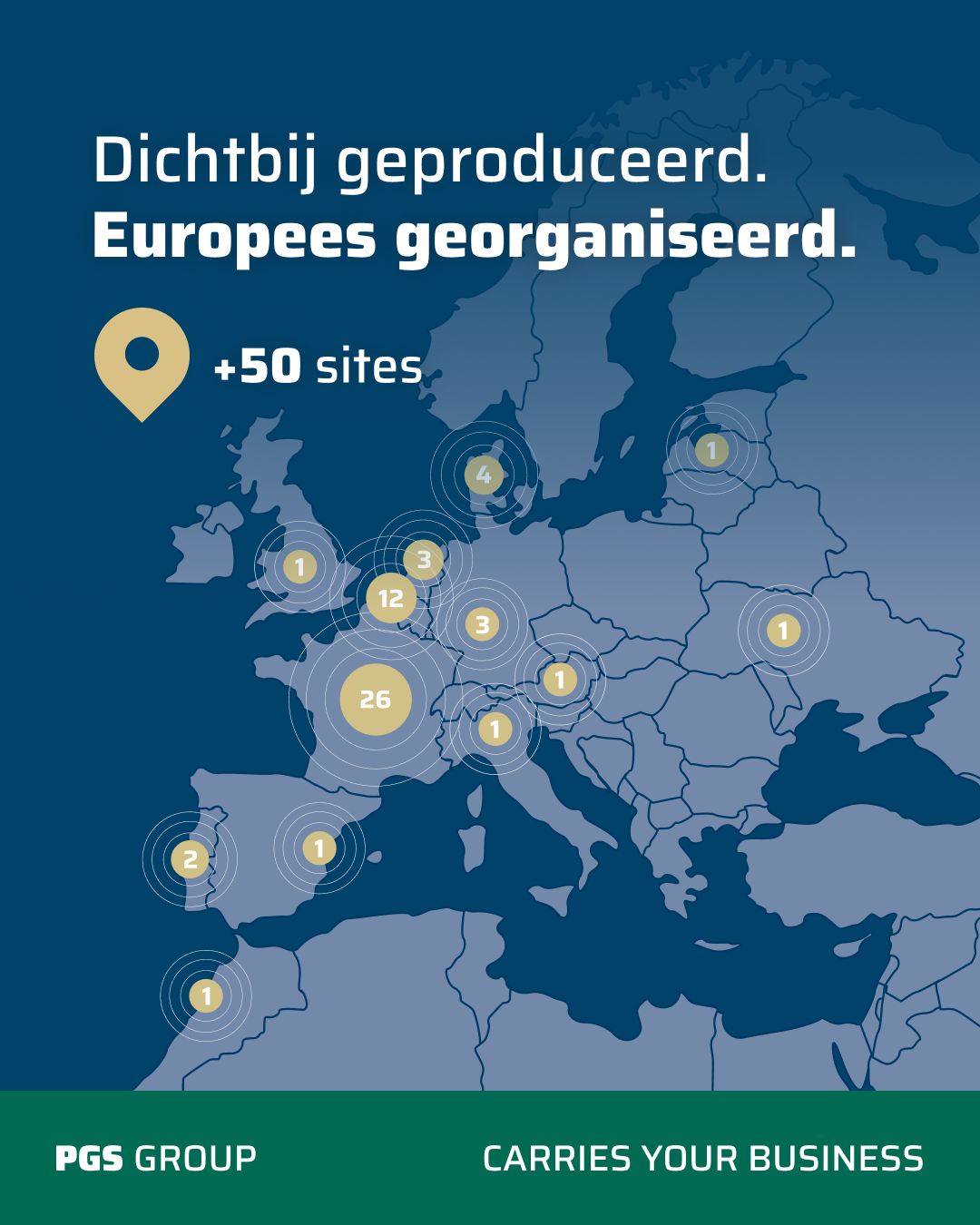This screenshot has height=1225, width=980.
Task: Click the Spain marker showing 1
Action: [x=318, y=848]
